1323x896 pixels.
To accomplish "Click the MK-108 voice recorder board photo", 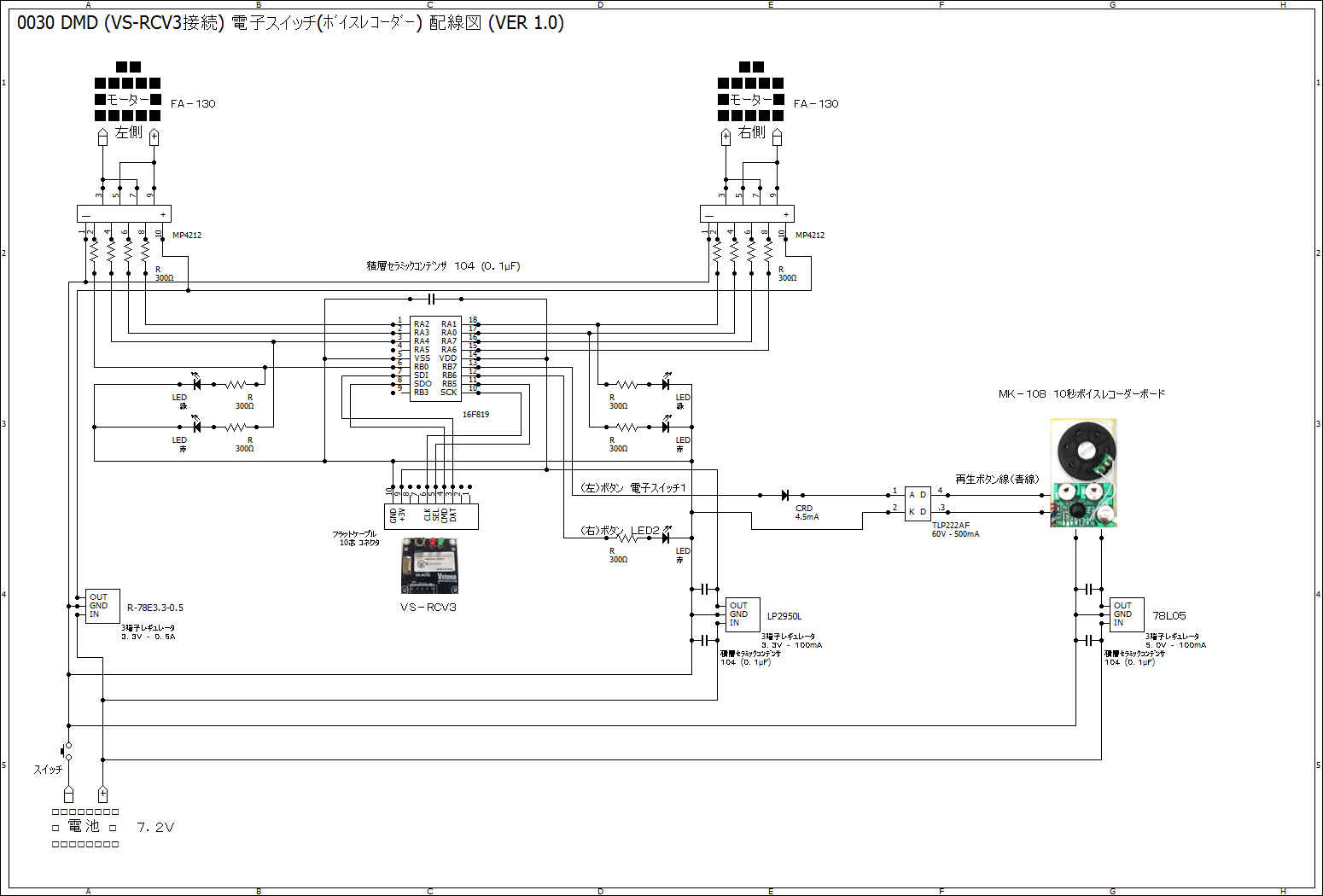I will (x=1083, y=474).
